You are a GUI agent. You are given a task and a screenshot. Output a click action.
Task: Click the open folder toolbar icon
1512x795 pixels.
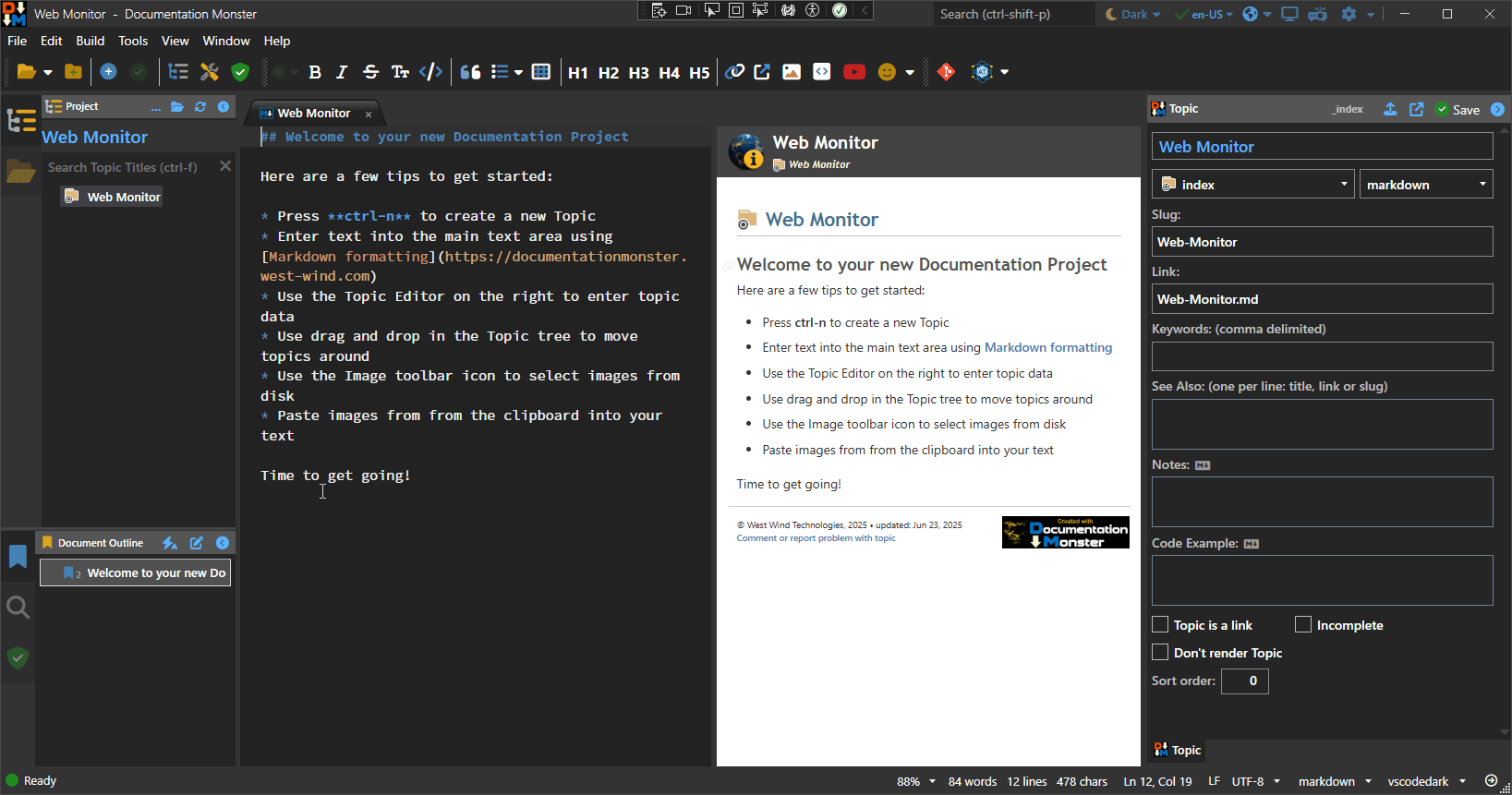[x=27, y=72]
